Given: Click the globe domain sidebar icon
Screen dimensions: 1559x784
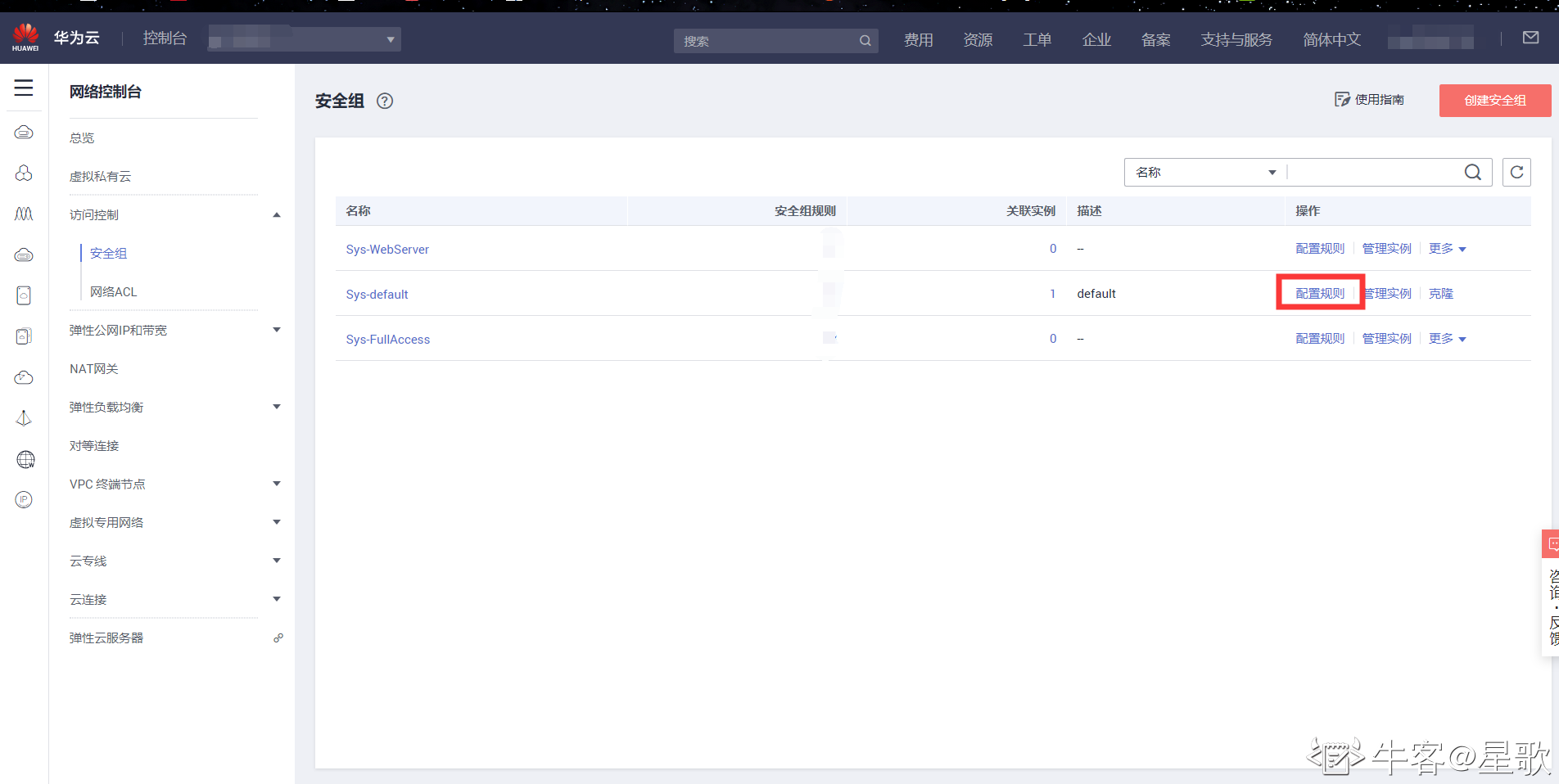Looking at the screenshot, I should pos(25,459).
